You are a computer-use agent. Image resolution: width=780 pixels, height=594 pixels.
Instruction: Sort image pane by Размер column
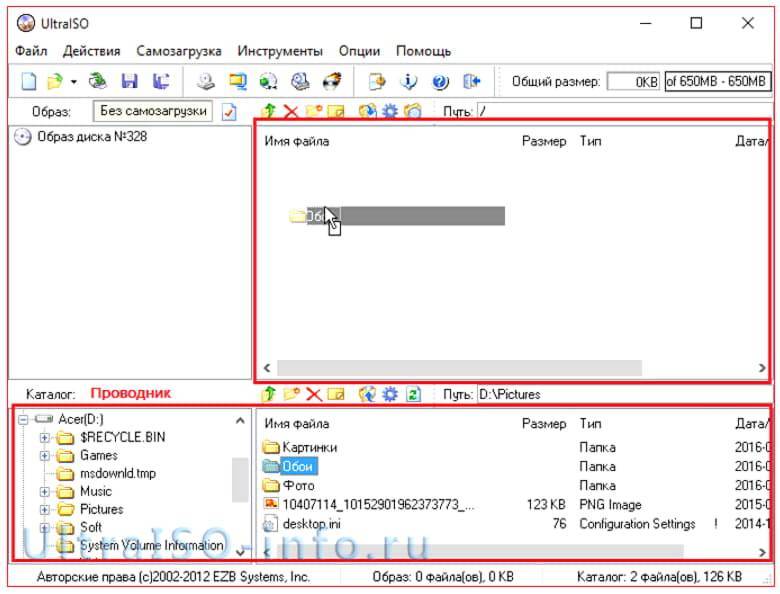[544, 141]
